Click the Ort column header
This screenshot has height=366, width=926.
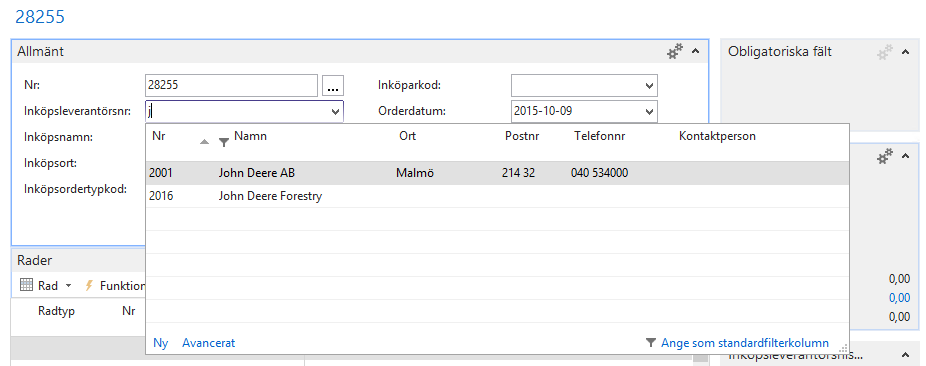[x=407, y=136]
